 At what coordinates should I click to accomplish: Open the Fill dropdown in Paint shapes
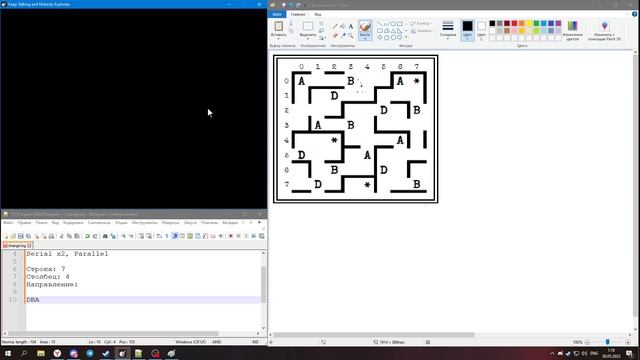pos(422,31)
